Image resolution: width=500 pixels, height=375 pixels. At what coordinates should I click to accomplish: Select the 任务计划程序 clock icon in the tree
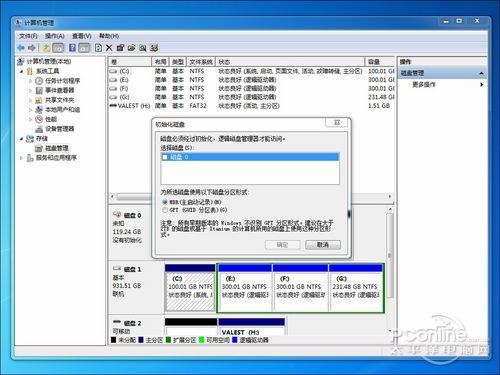[39, 81]
